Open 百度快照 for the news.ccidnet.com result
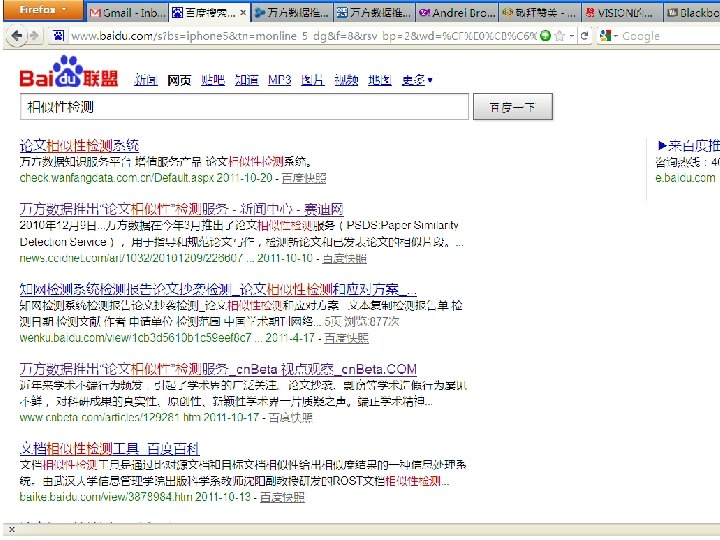This screenshot has width=720, height=540. (x=344, y=258)
